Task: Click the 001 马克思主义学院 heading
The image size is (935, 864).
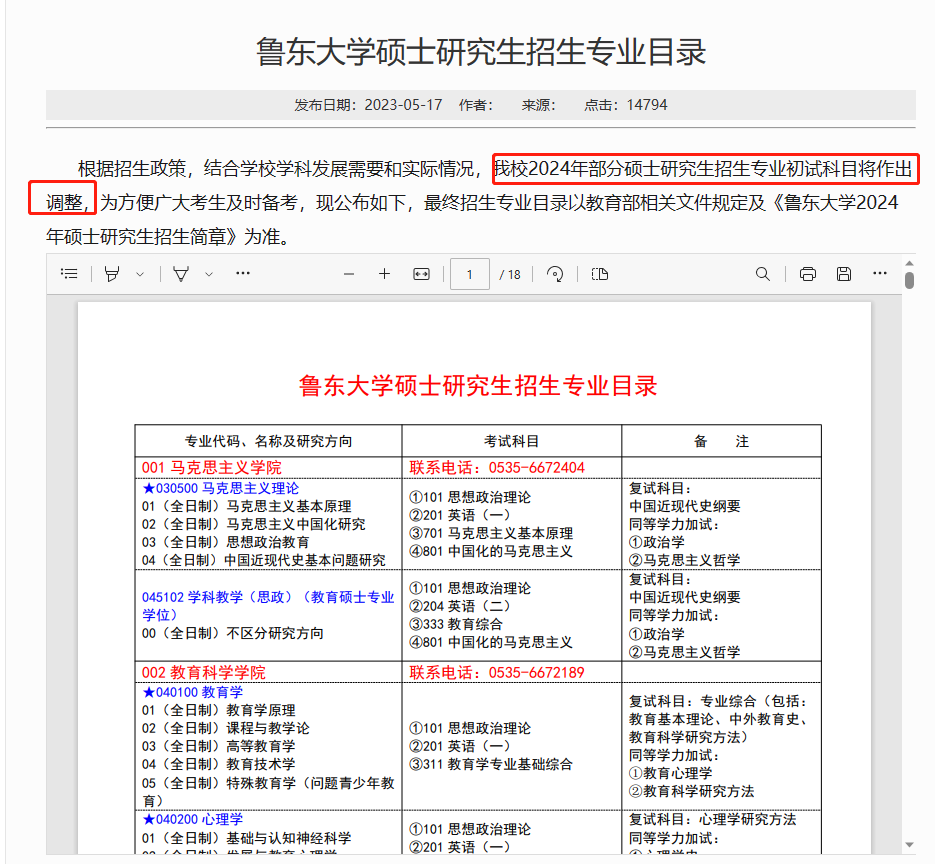Action: click(212, 467)
